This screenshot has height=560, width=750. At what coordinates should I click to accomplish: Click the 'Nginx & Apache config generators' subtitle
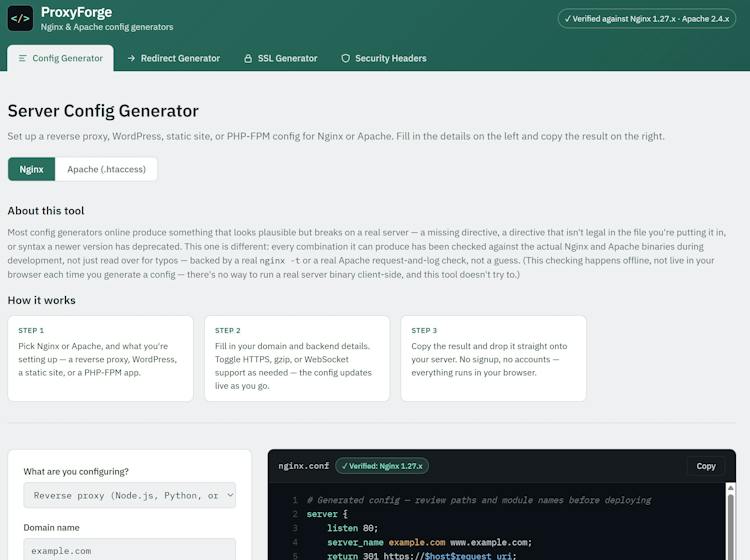point(107,27)
